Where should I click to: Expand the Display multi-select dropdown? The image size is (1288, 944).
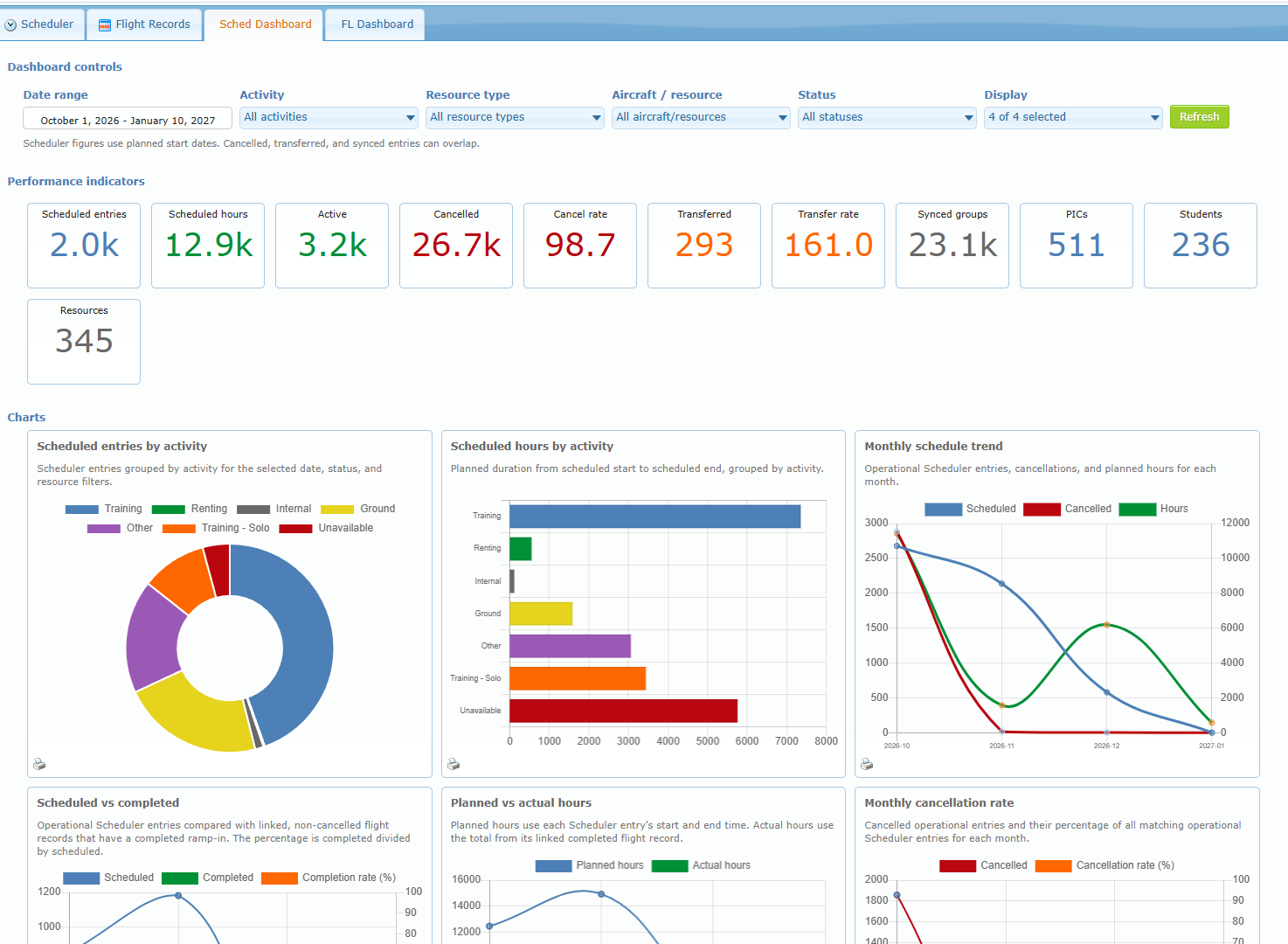coord(1074,117)
